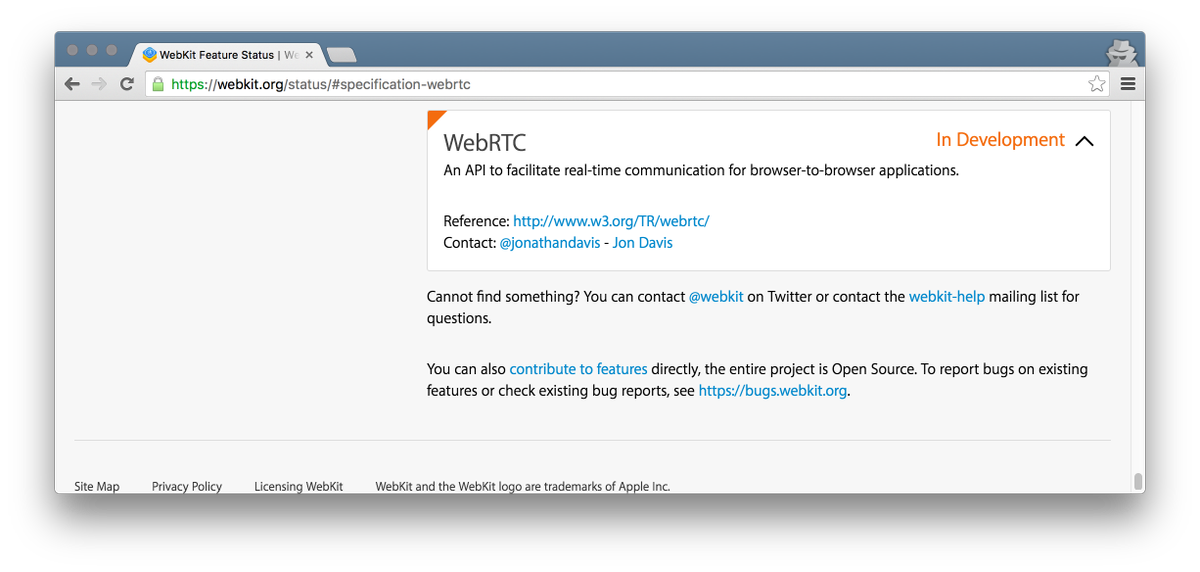Open the Privacy Policy footer link
This screenshot has height=572, width=1200.
[x=187, y=487]
